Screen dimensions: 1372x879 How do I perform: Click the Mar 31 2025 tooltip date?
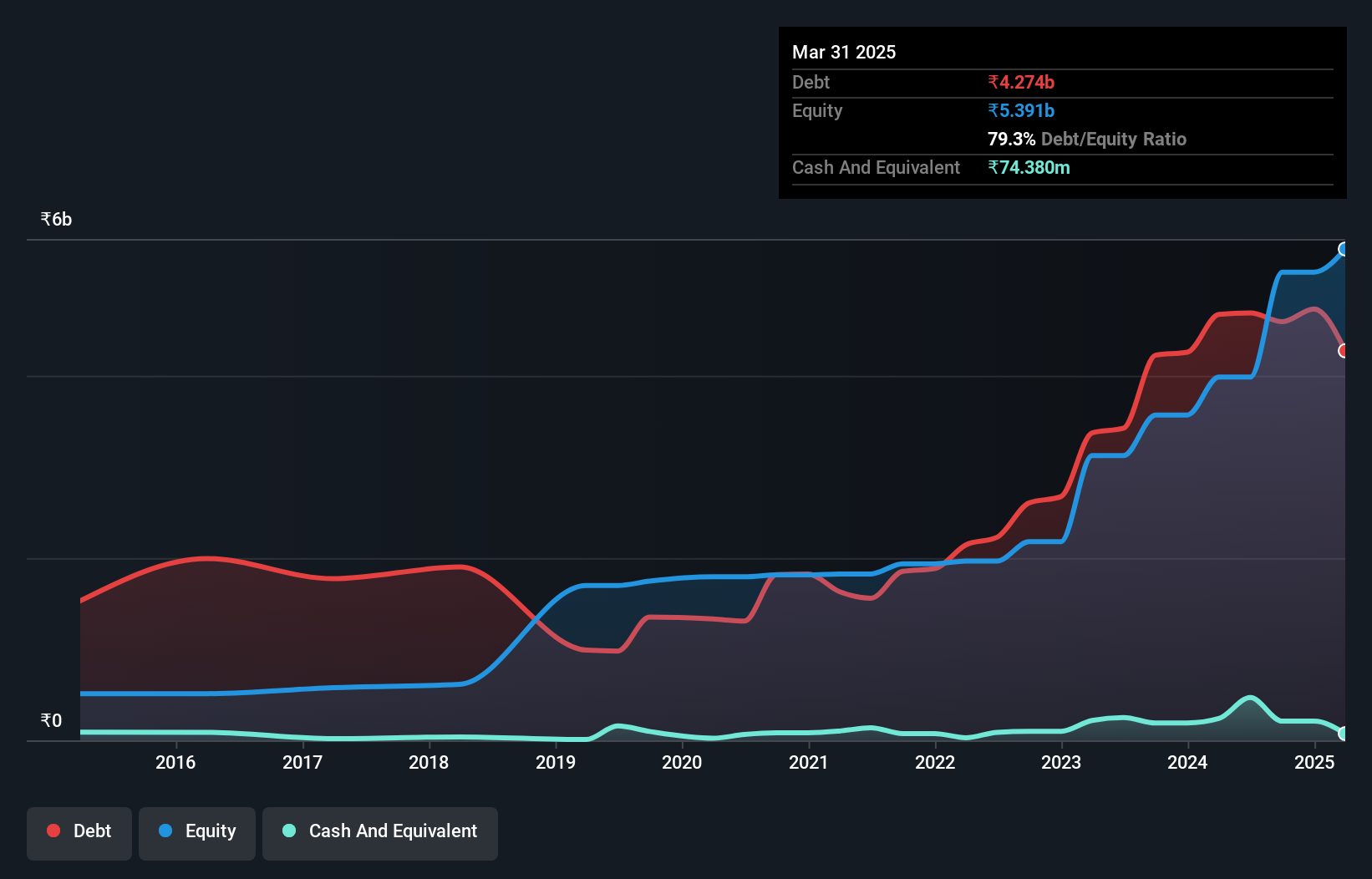(844, 52)
